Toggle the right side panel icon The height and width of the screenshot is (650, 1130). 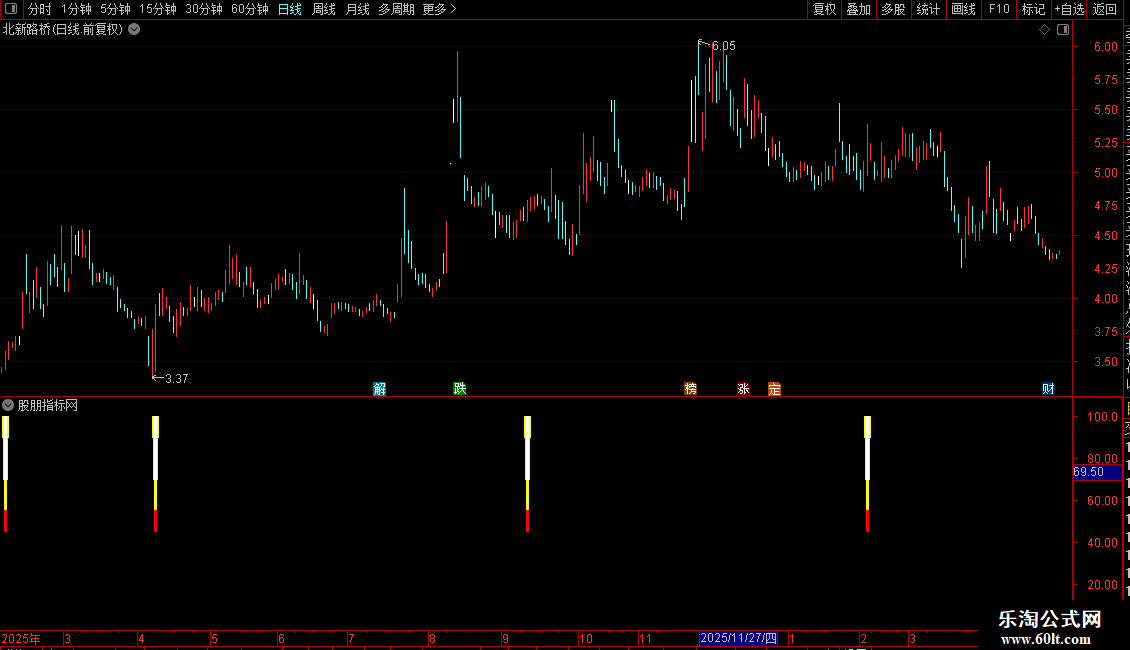(1063, 30)
